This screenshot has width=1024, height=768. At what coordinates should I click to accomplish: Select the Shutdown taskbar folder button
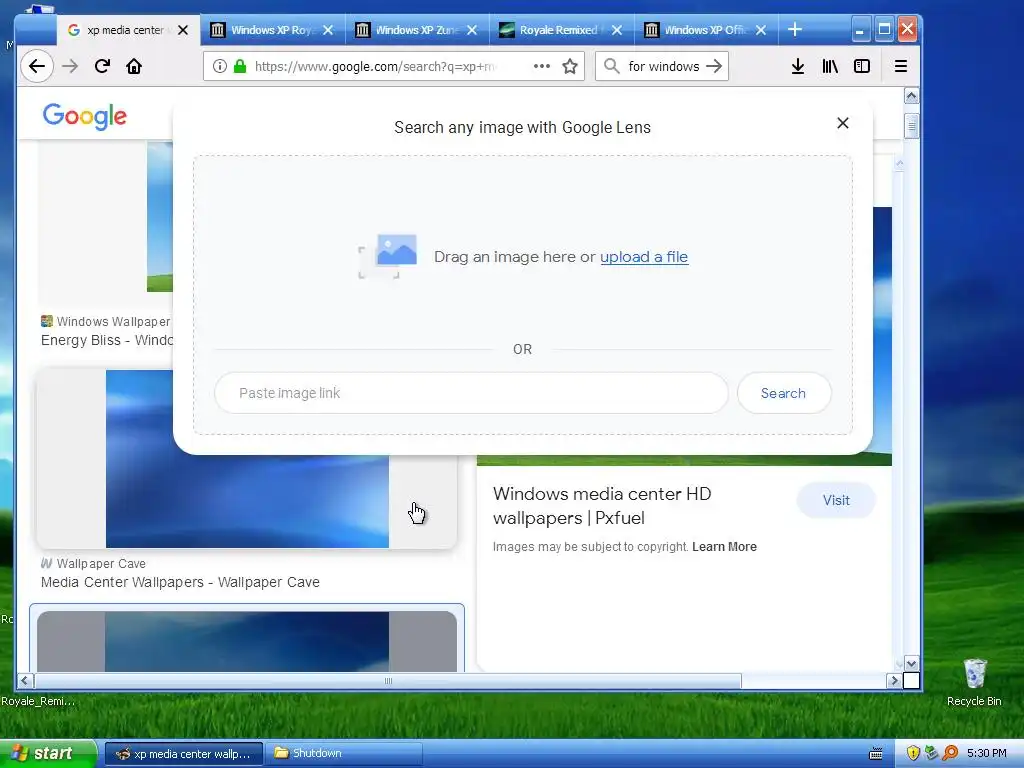coord(344,754)
